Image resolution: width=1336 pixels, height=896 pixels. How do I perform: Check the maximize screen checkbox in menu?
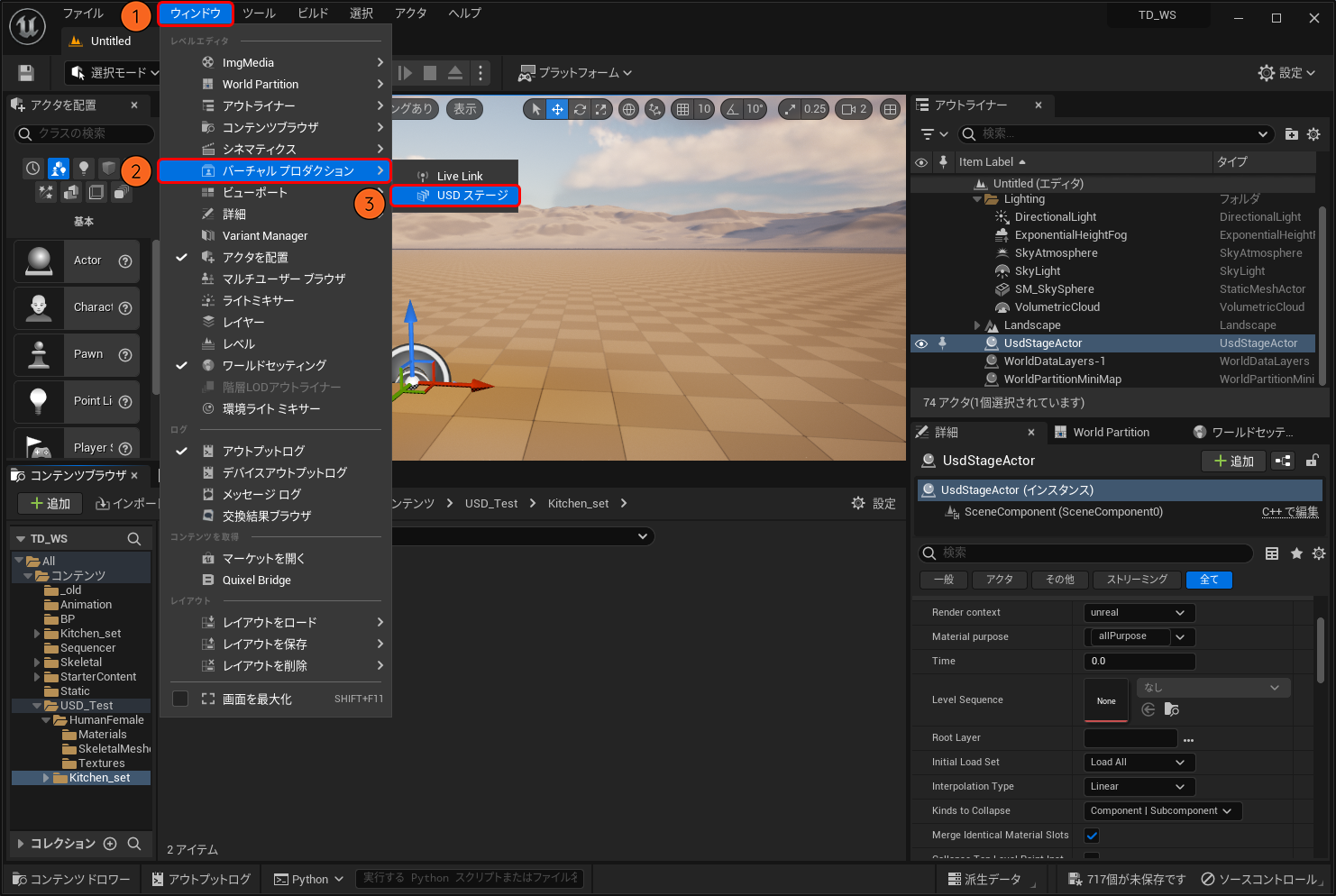tap(180, 699)
